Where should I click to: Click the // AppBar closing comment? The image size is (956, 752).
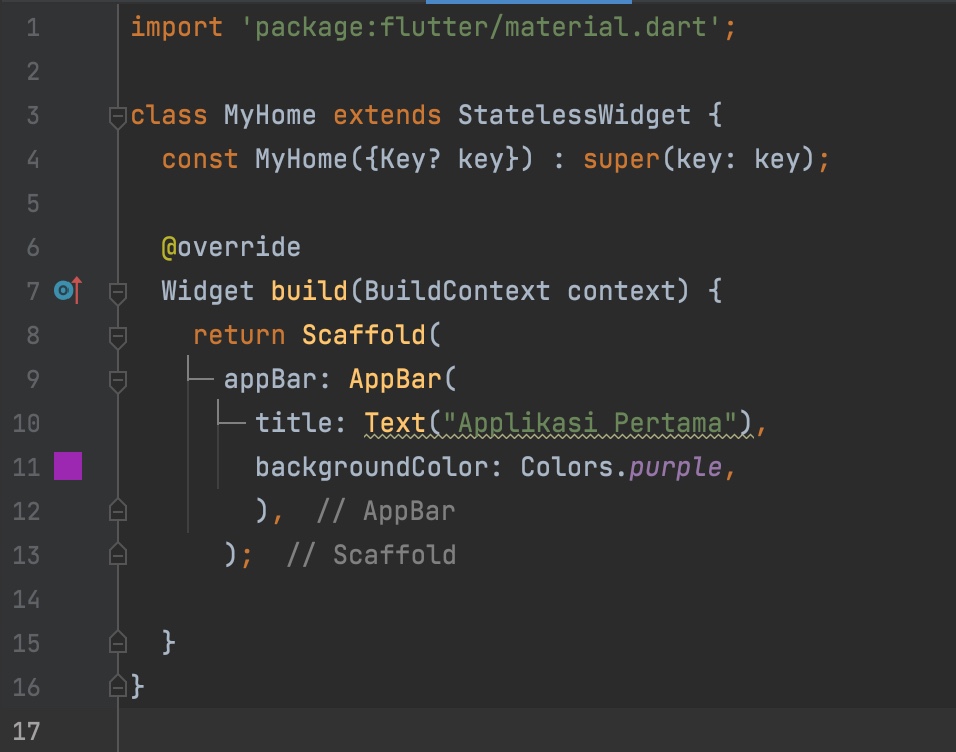(386, 510)
